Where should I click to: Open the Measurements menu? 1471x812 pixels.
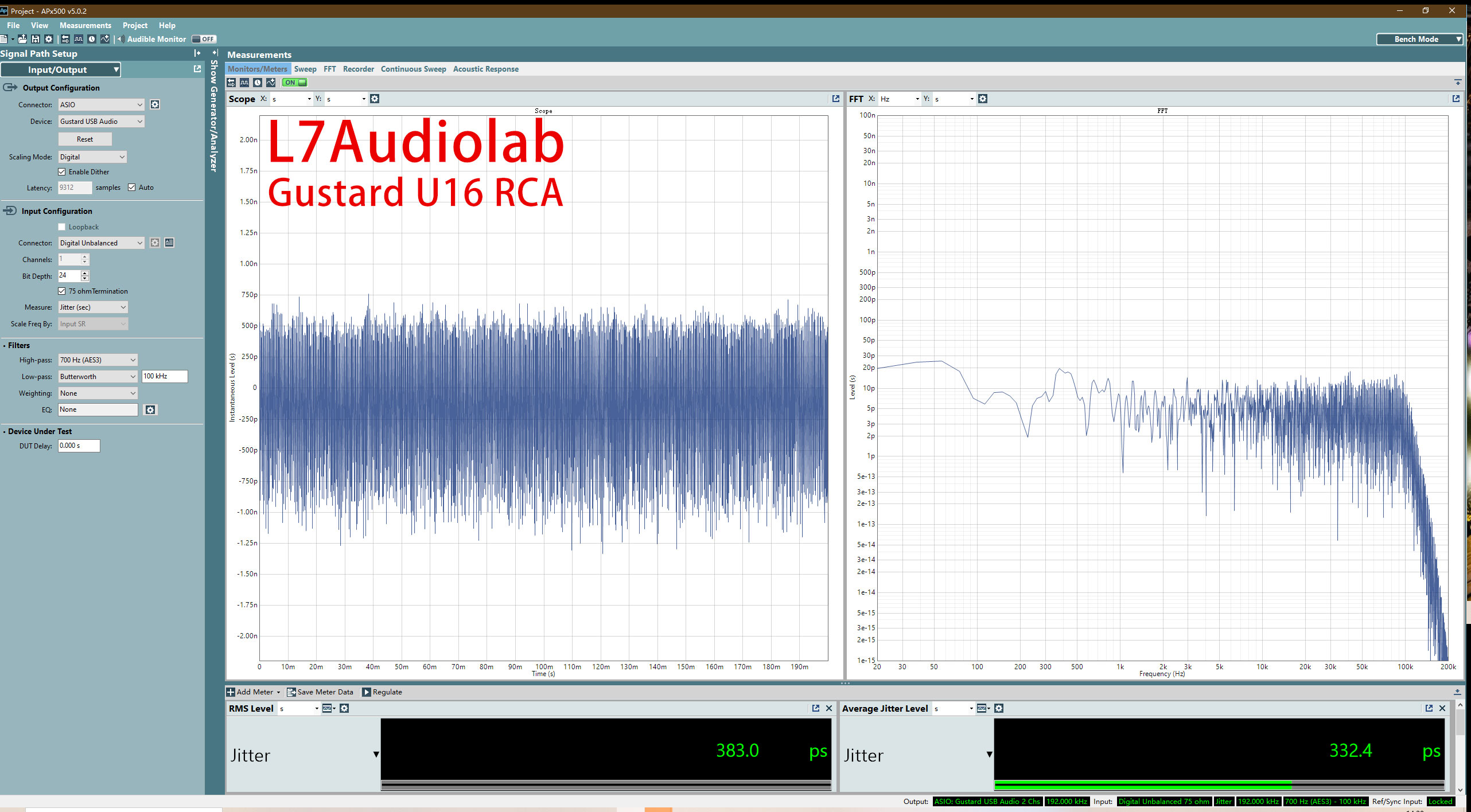coord(85,25)
